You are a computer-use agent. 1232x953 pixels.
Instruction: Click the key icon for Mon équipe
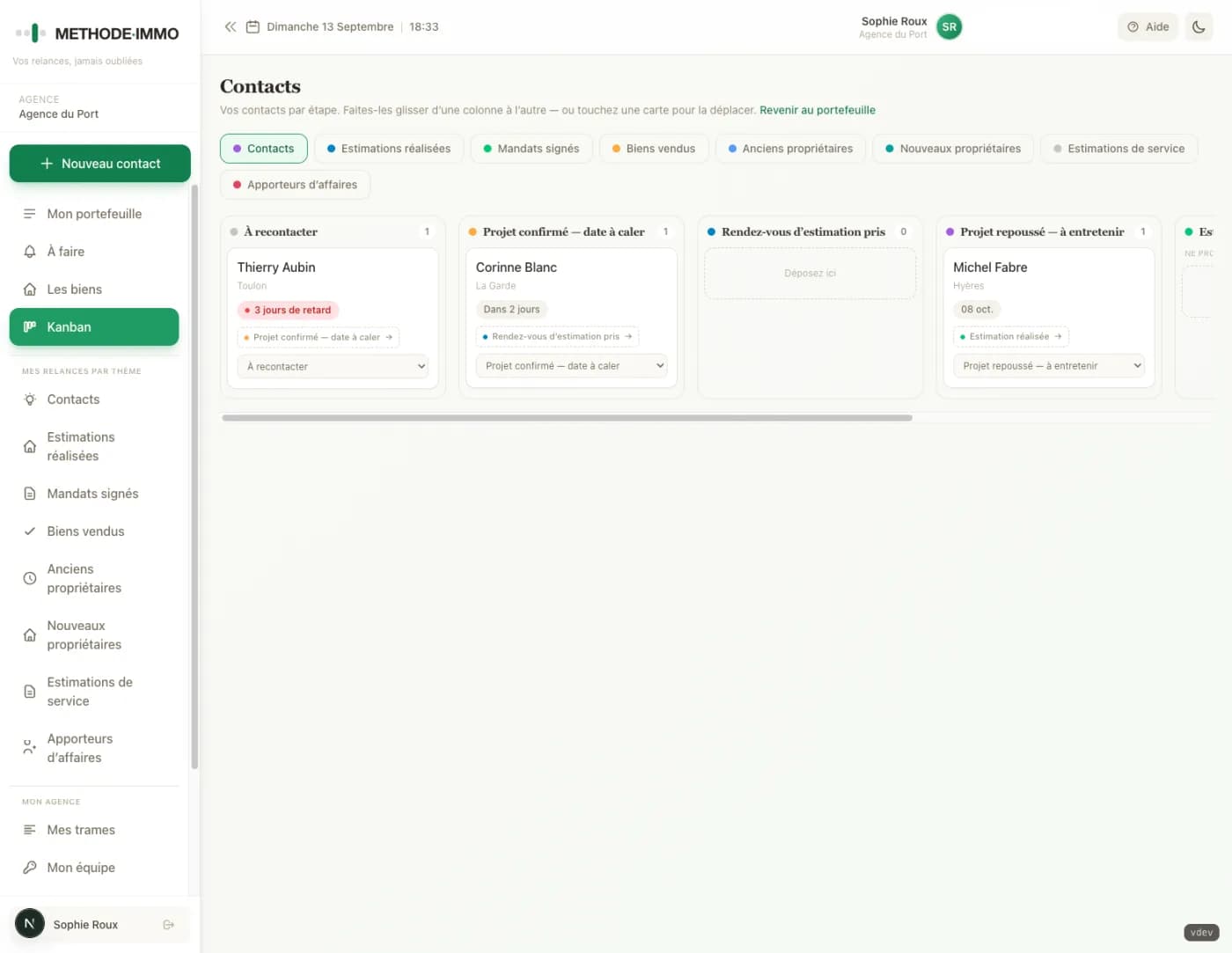coord(30,868)
